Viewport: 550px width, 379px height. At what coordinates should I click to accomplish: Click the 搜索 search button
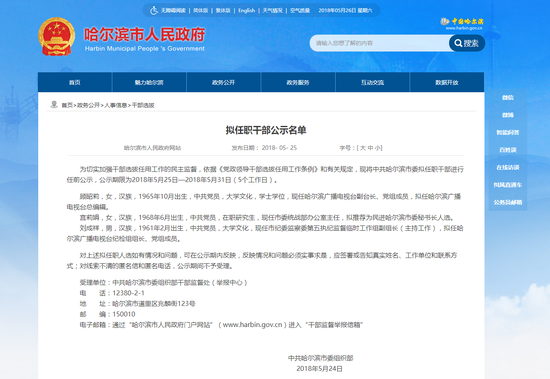click(467, 43)
